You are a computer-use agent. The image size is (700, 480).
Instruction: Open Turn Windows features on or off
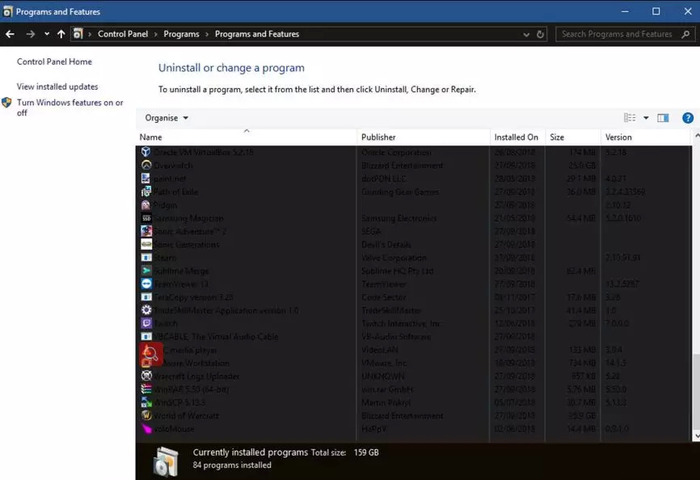click(70, 108)
